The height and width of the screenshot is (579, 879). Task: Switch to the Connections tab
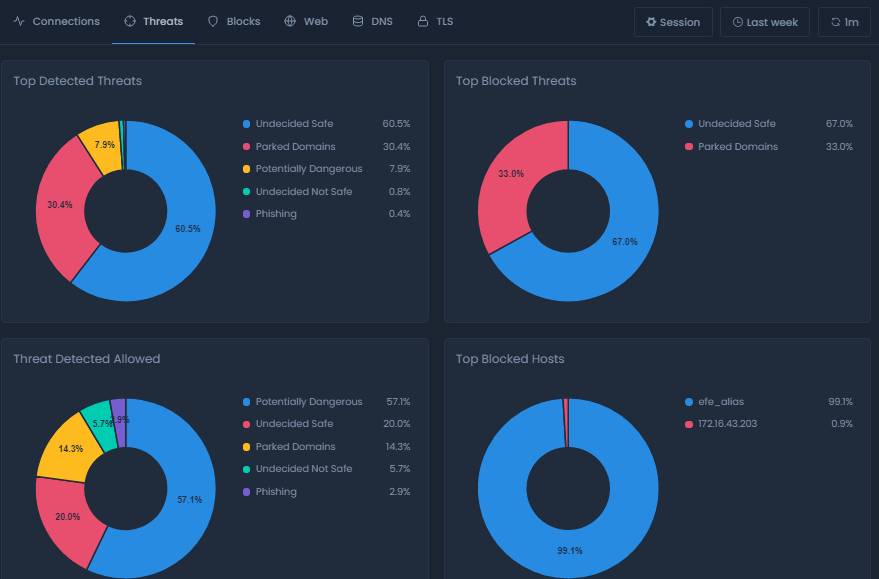pos(64,21)
